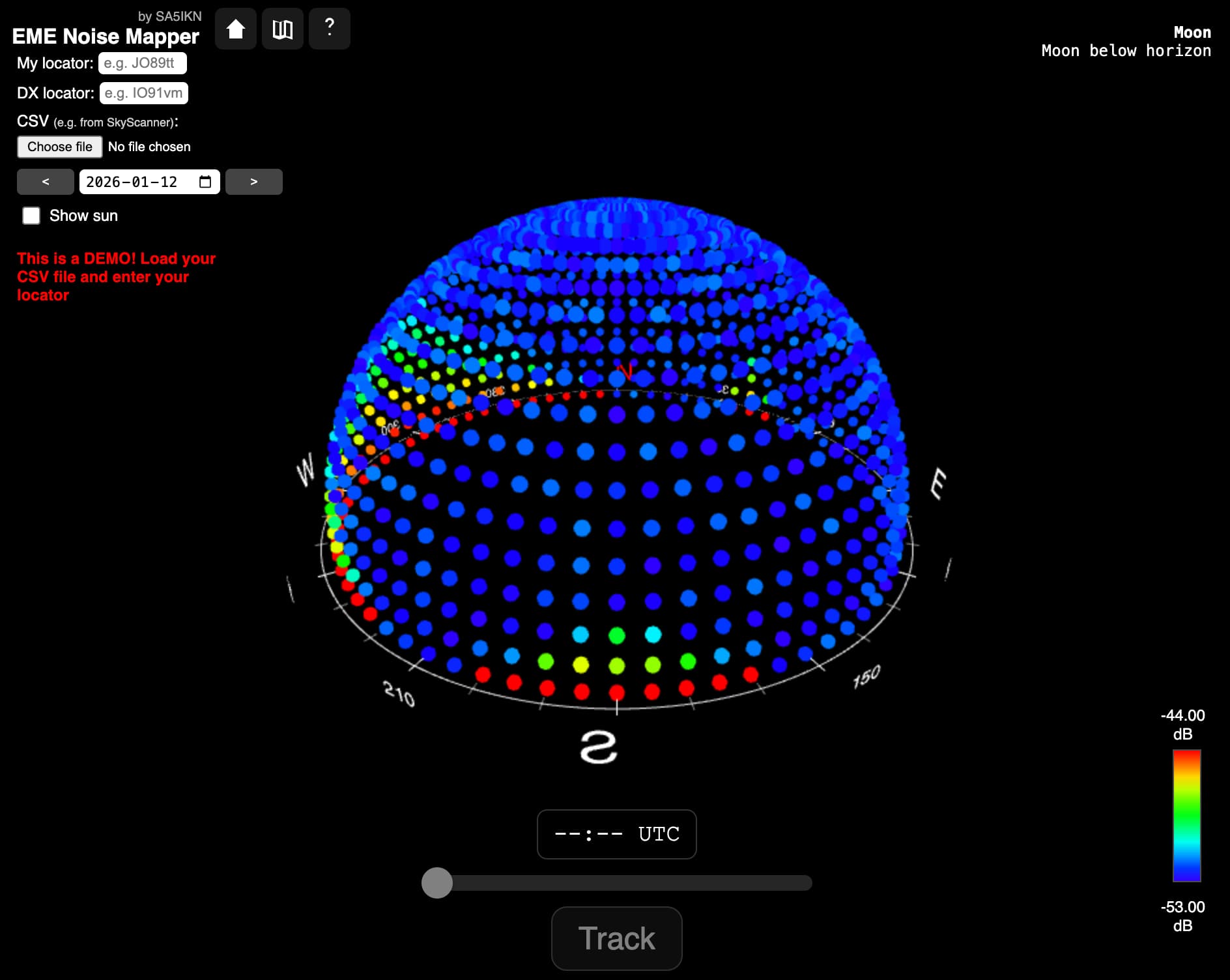The height and width of the screenshot is (980, 1230).
Task: Open help via question mark icon
Action: pyautogui.click(x=329, y=29)
